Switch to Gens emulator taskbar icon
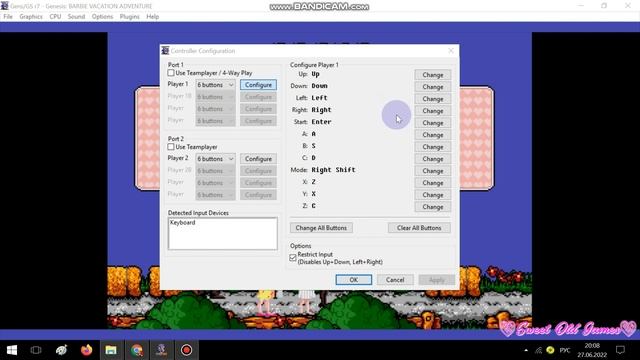640x360 pixels. (x=162, y=350)
